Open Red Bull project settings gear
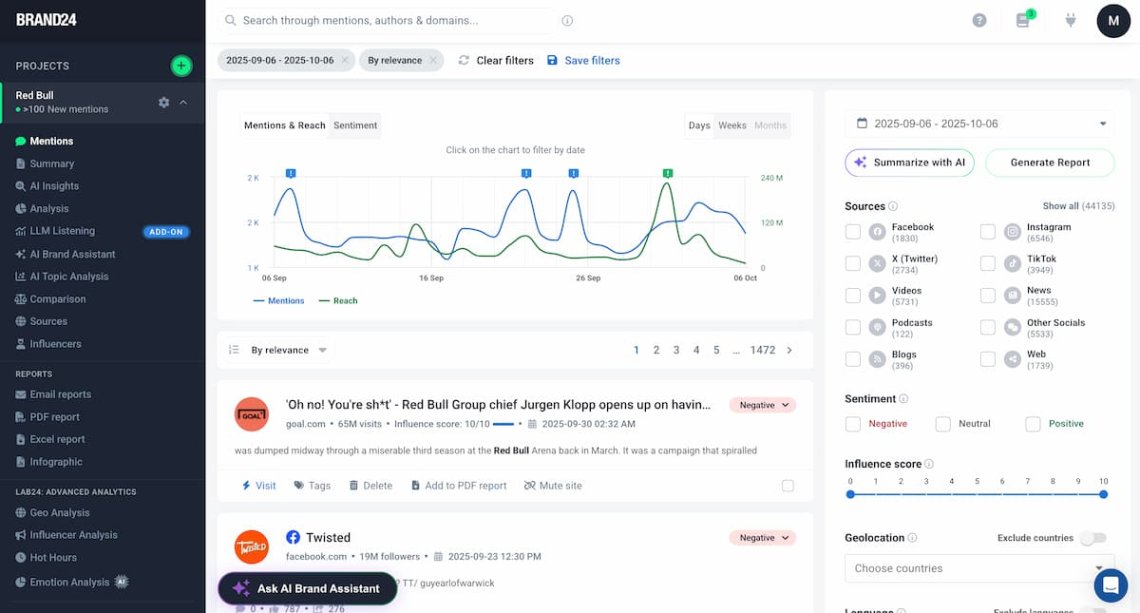The image size is (1140, 613). coord(164,102)
